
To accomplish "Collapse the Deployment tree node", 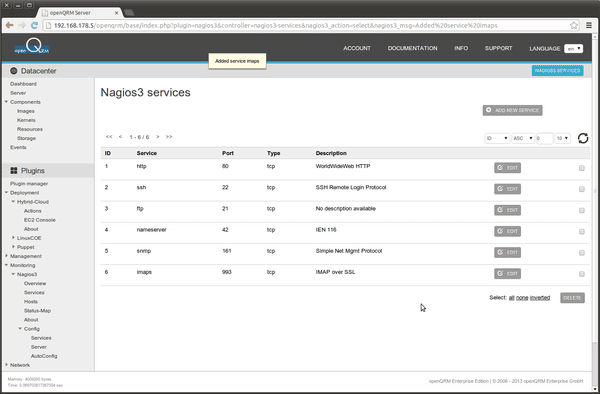I will click(x=7, y=192).
